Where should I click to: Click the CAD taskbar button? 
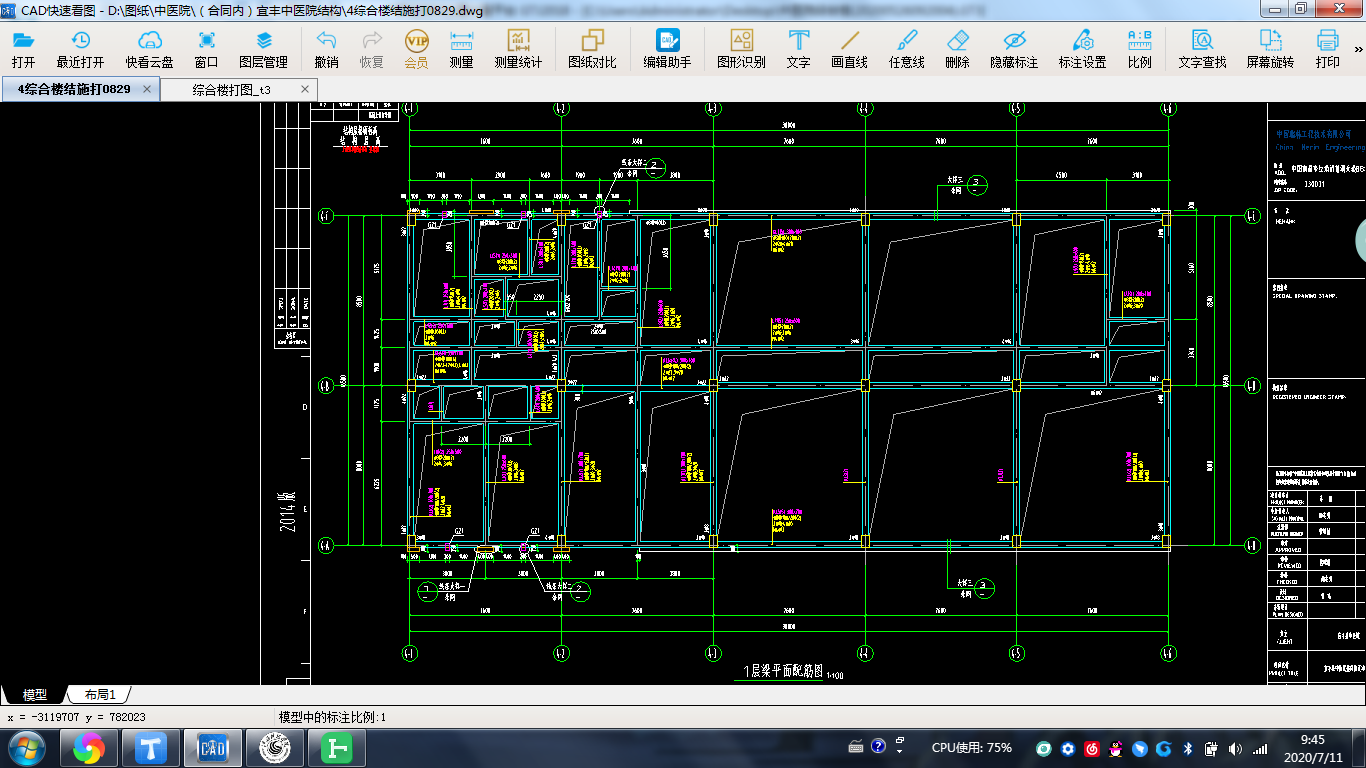[213, 747]
